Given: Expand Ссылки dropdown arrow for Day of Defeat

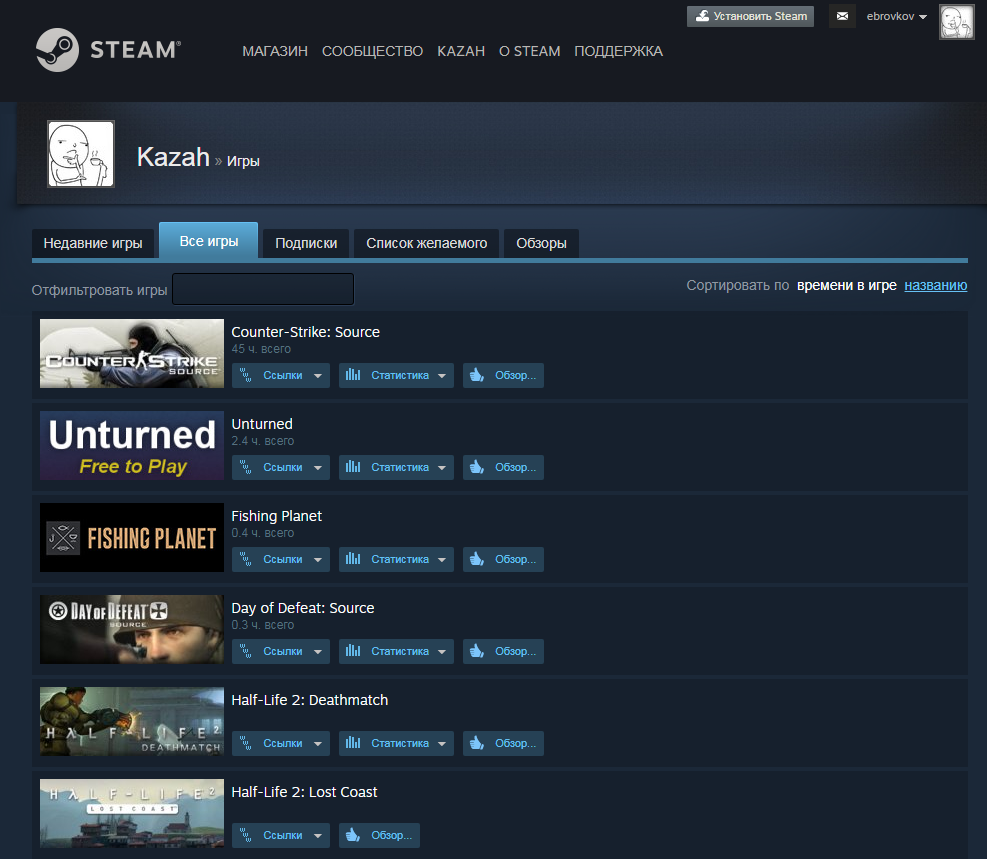Looking at the screenshot, I should click(318, 651).
